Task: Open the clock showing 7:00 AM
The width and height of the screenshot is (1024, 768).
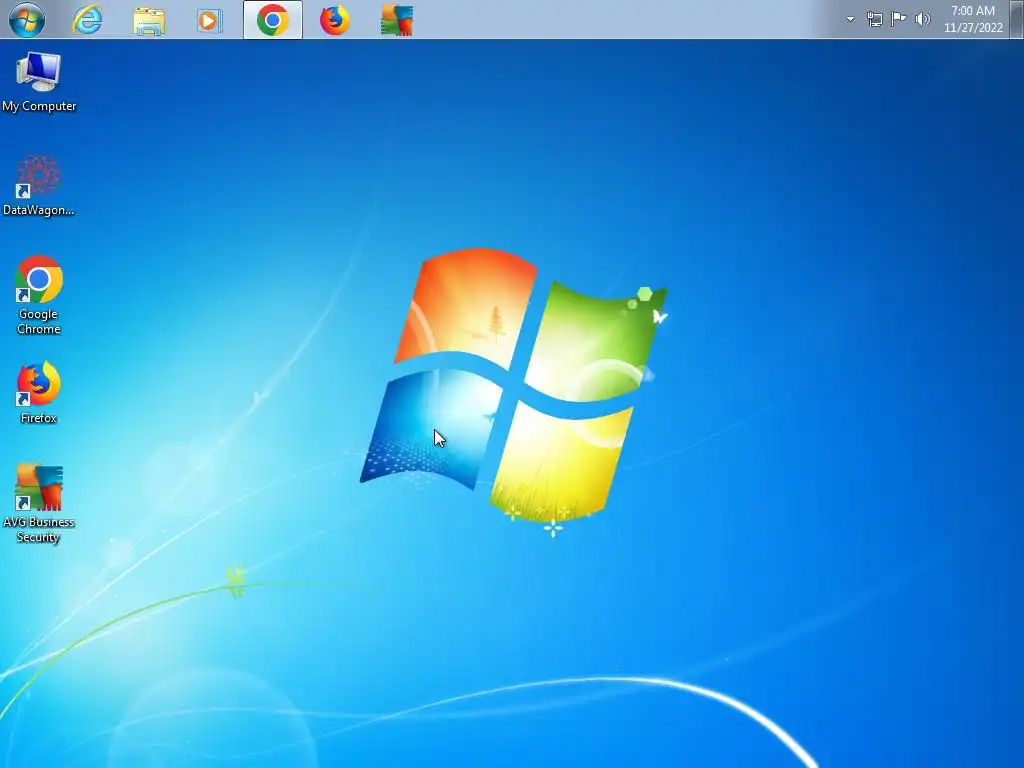Action: coord(973,19)
